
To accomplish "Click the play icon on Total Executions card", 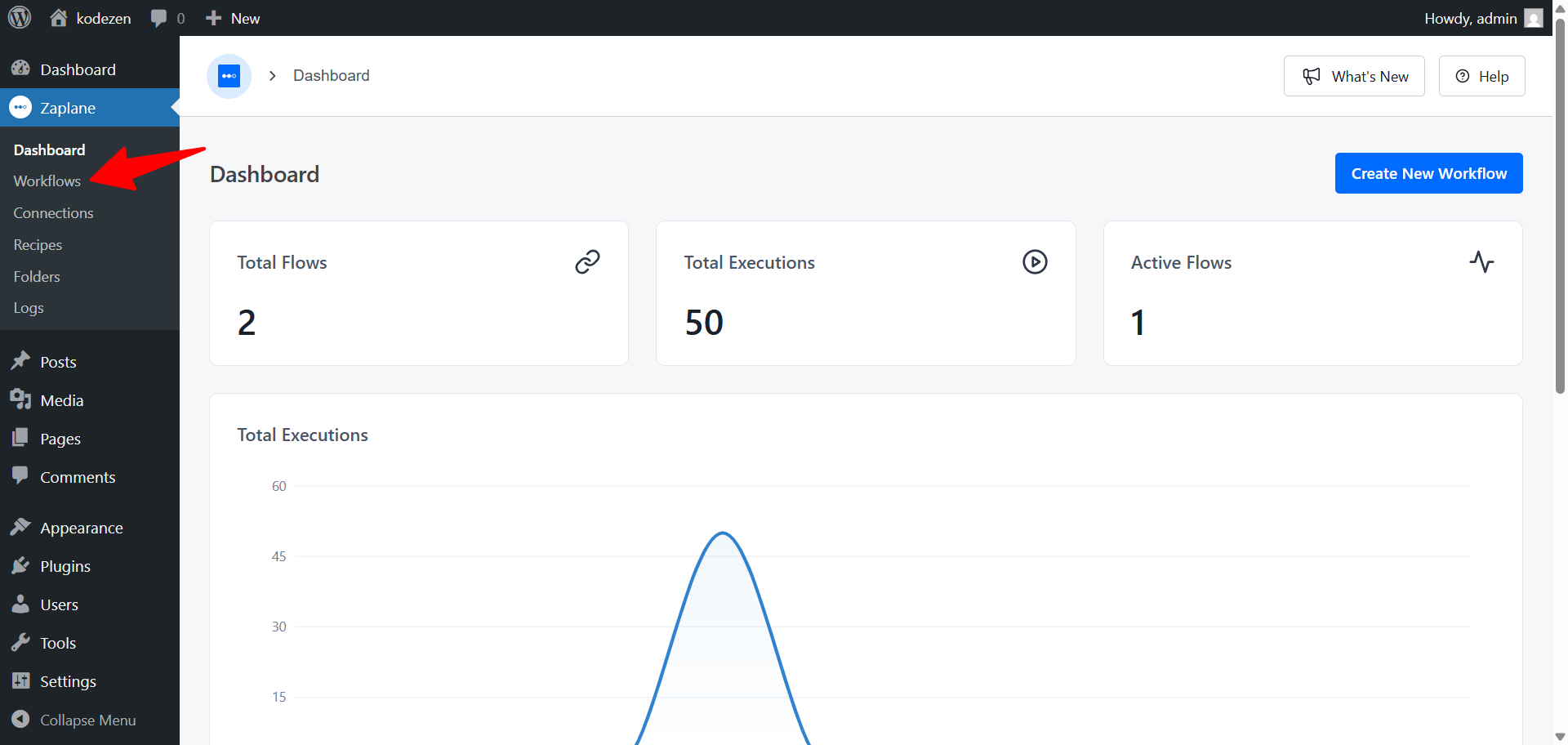I will pos(1035,261).
